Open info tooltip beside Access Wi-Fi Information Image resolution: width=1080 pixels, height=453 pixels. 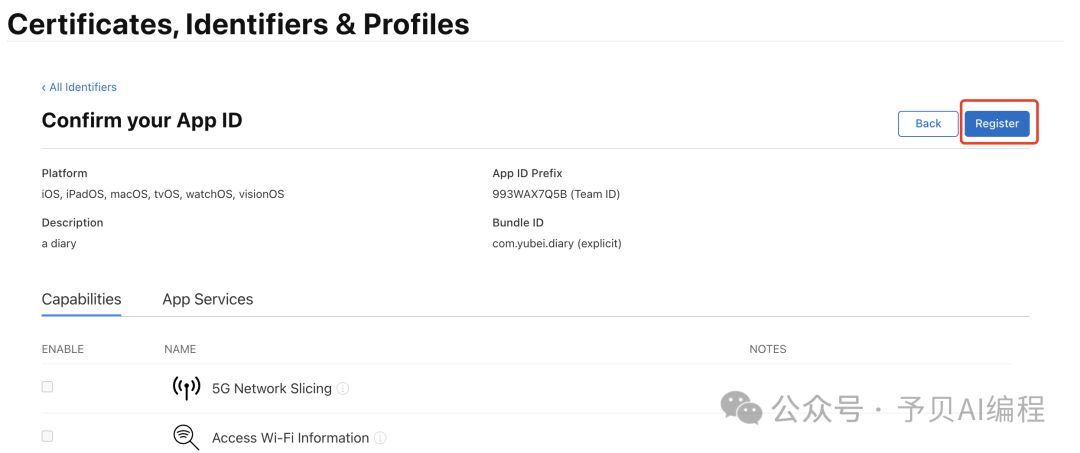coord(381,438)
